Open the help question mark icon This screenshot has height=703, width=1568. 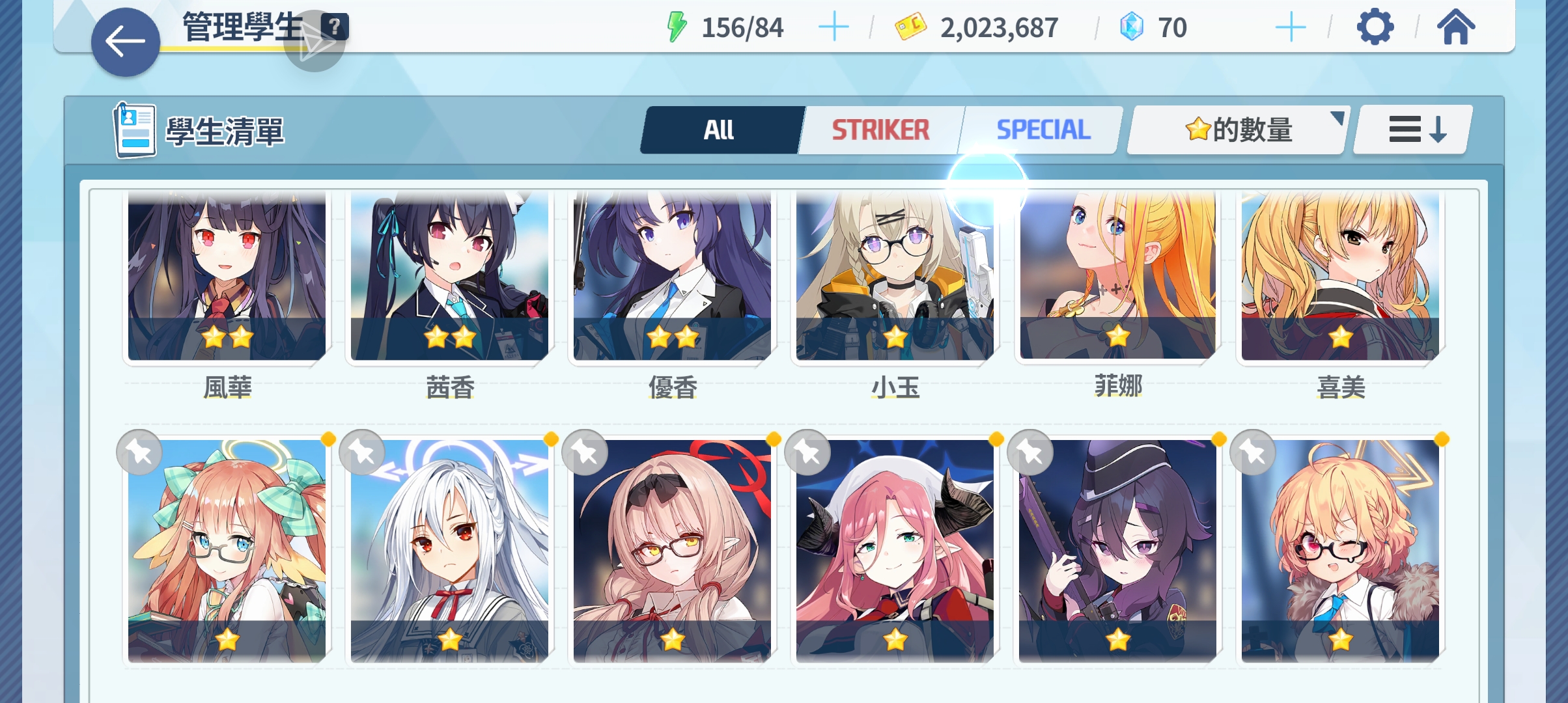pos(335,27)
